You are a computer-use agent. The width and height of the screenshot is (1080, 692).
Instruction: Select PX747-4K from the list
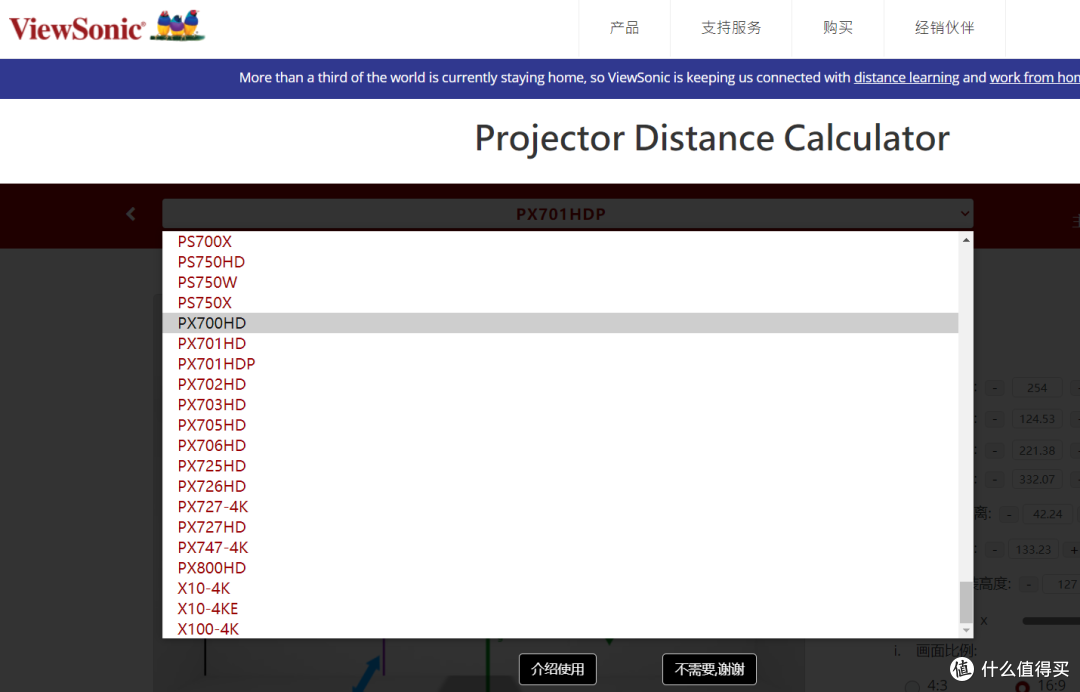click(x=560, y=547)
